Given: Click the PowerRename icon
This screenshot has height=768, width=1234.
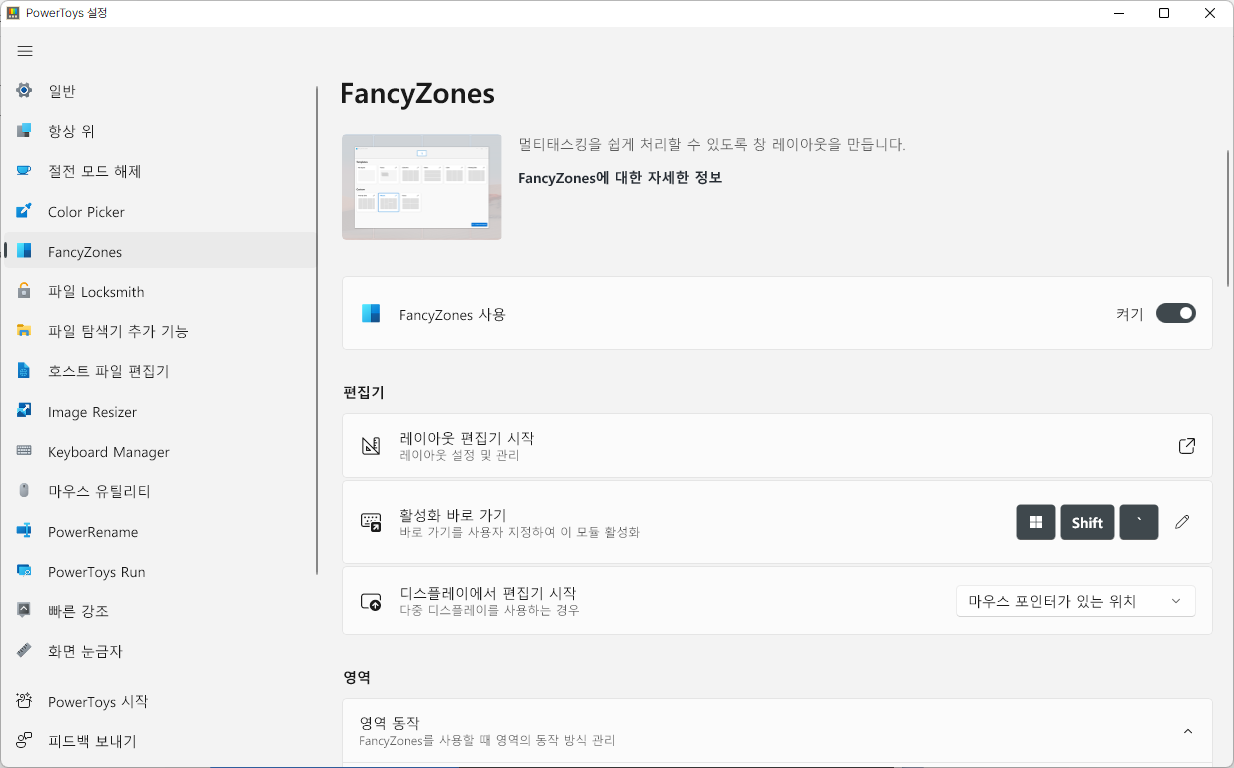Looking at the screenshot, I should pos(24,531).
